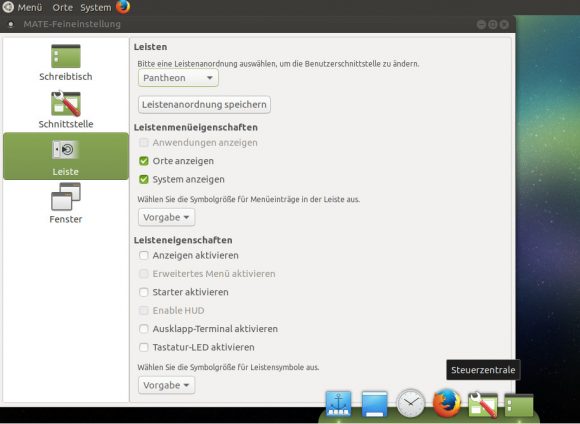
Task: Toggle the Anwendungen anzeigen checkbox
Action: [144, 143]
